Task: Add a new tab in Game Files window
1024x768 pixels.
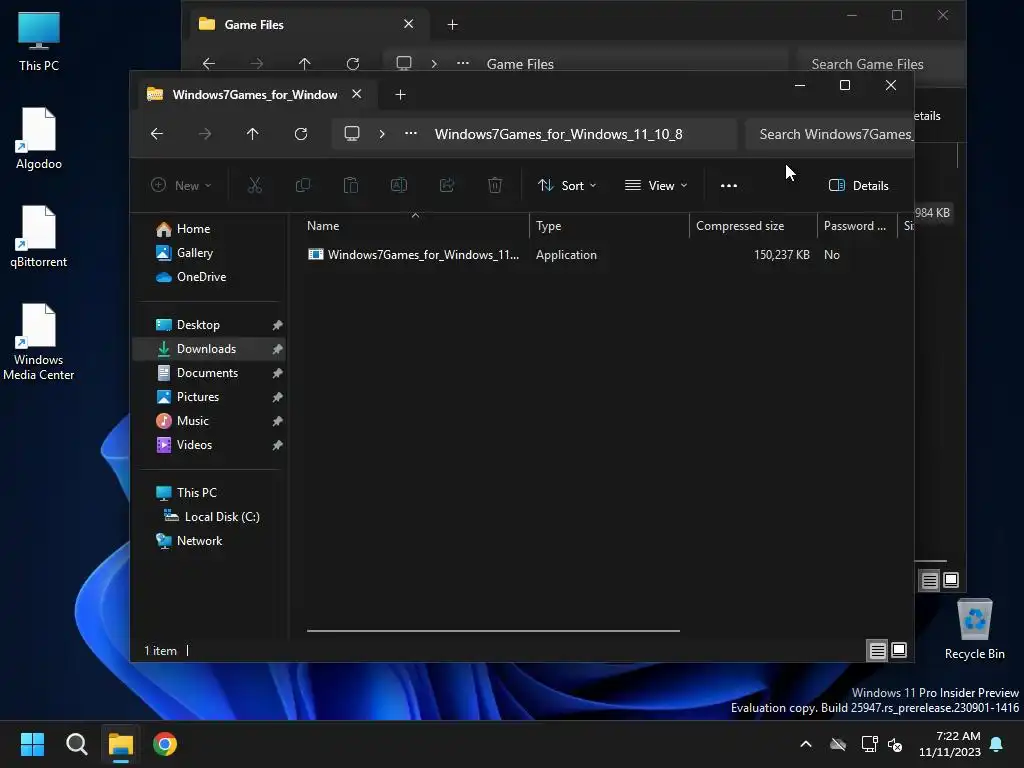Action: [x=453, y=25]
